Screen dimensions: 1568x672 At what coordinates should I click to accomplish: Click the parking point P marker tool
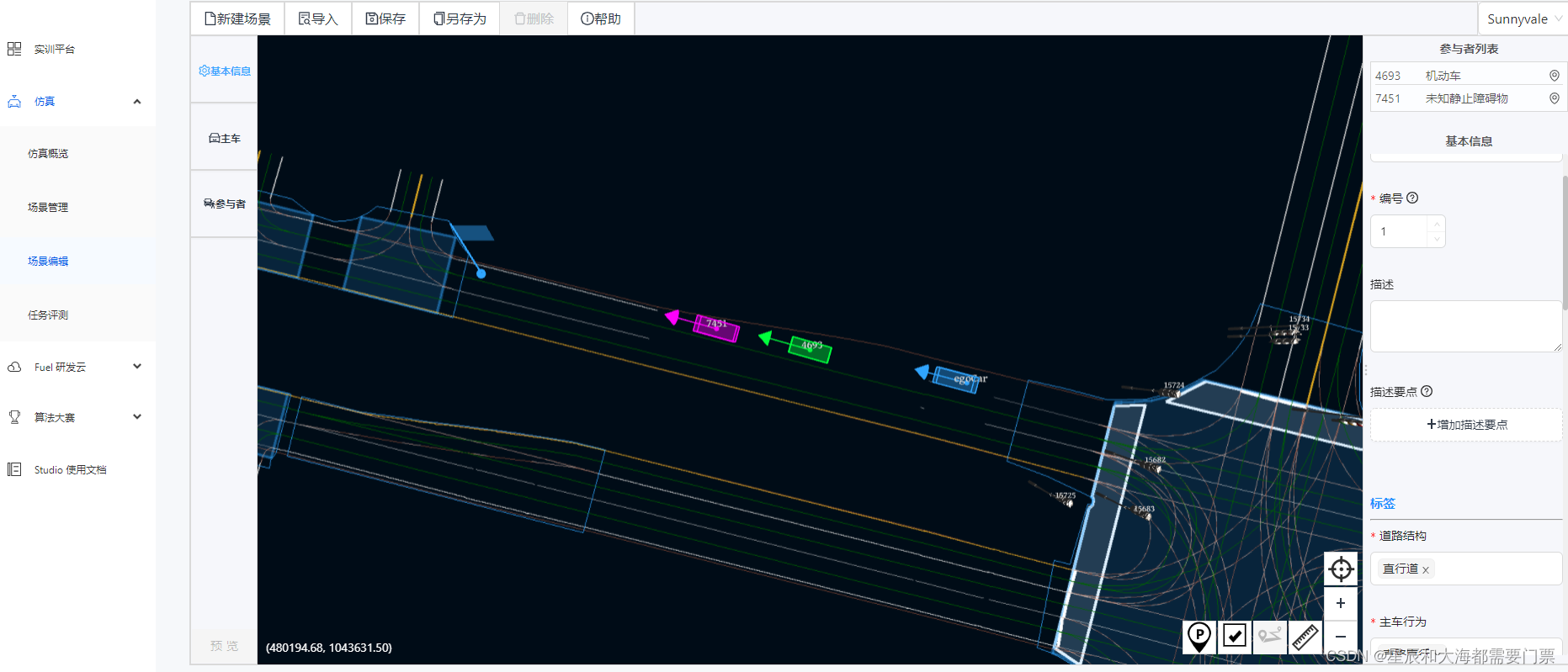tap(1199, 637)
